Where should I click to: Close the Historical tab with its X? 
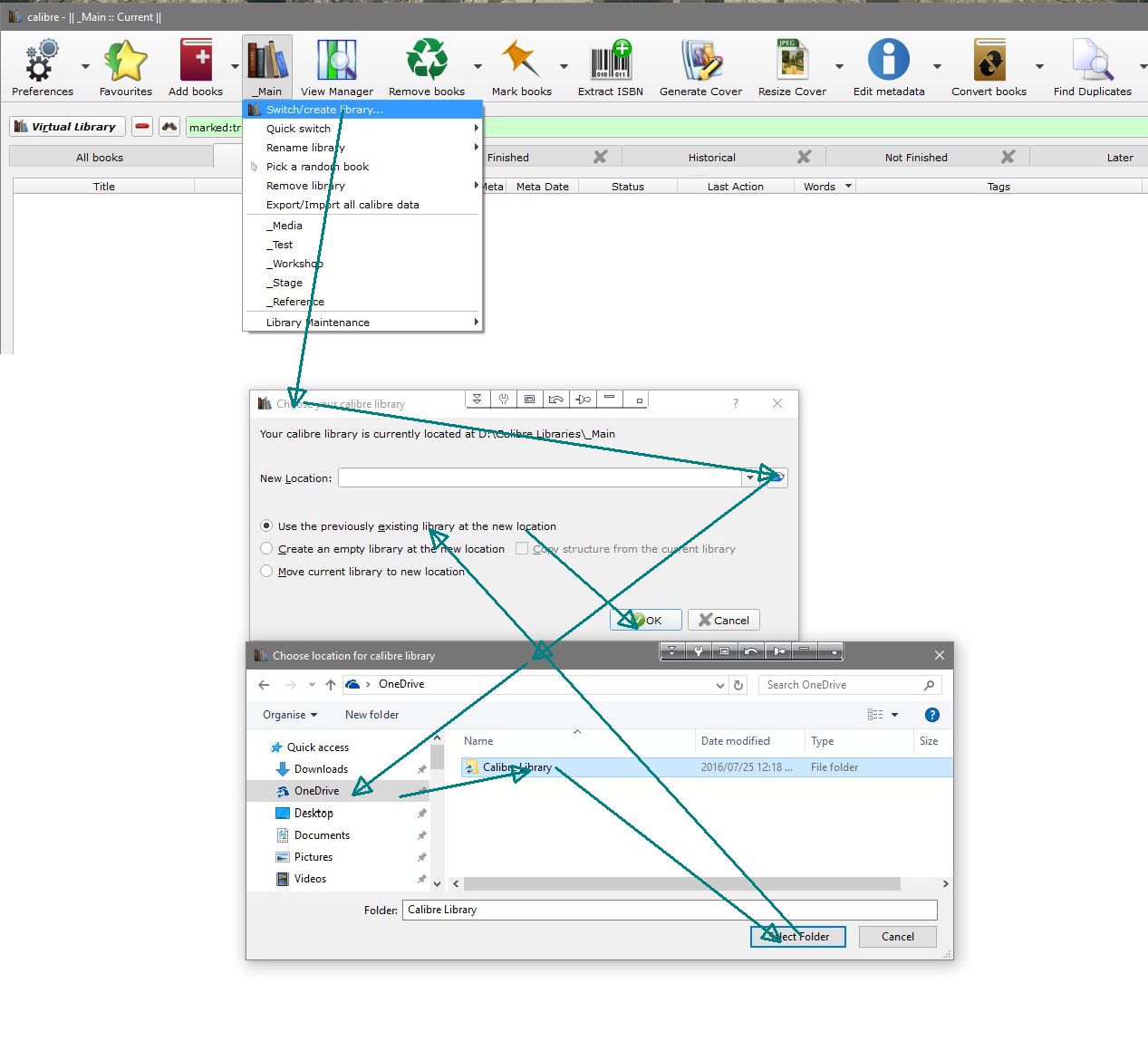pyautogui.click(x=804, y=157)
